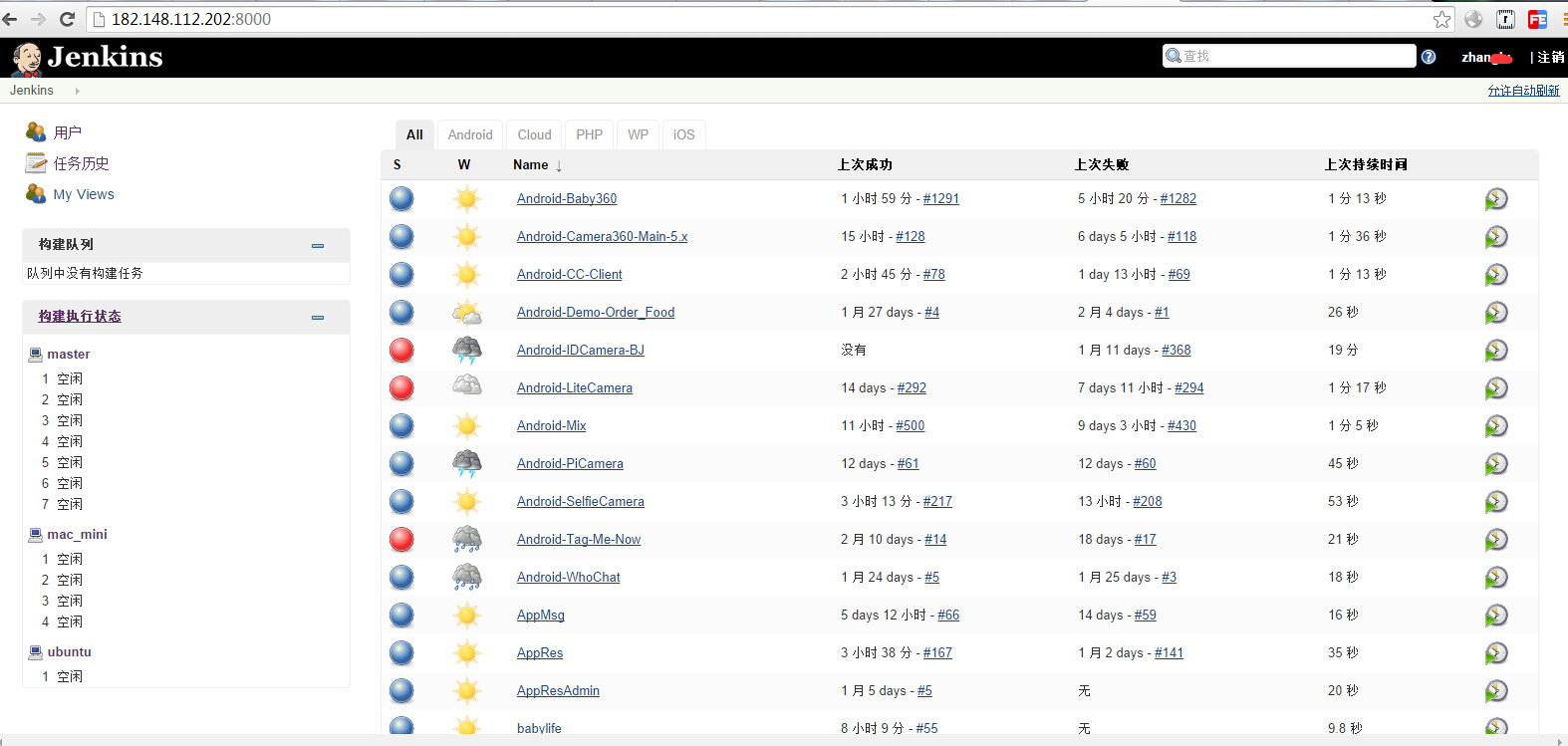1568x746 pixels.
Task: Schedule a build for Android-Tag-Me-Now
Action: click(x=1496, y=540)
